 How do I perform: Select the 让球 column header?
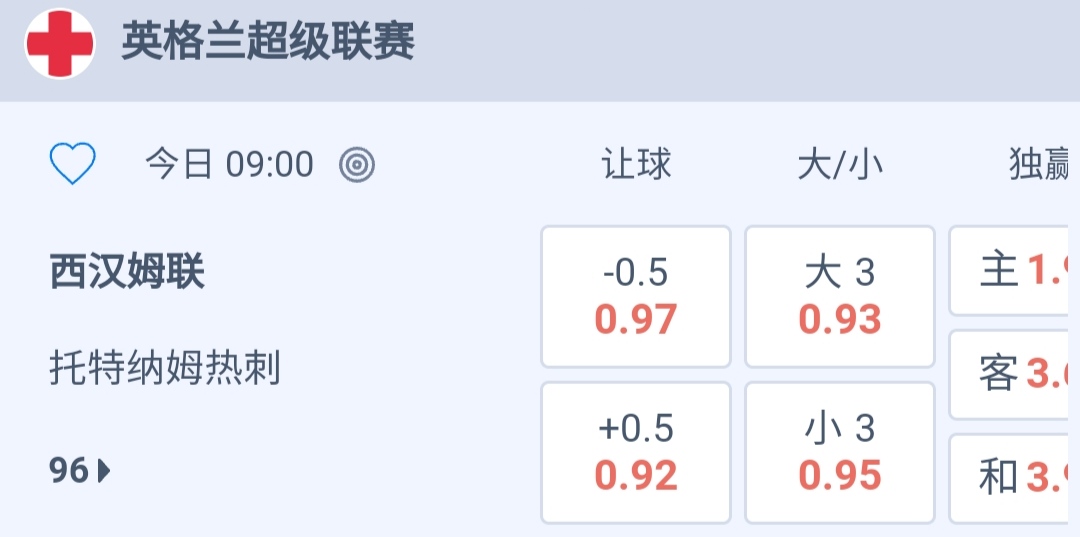click(636, 164)
